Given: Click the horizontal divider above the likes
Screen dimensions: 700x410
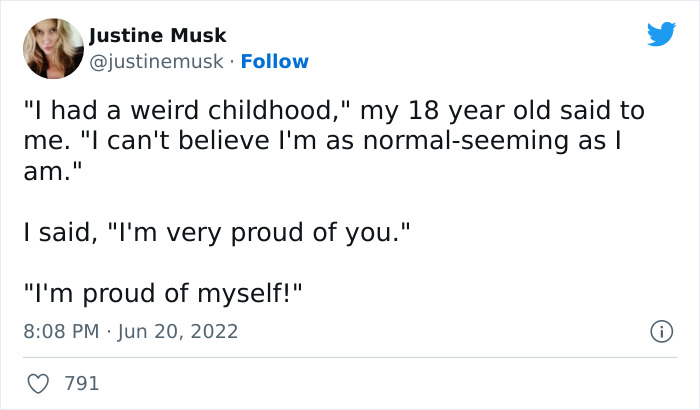Looking at the screenshot, I should (350, 357).
